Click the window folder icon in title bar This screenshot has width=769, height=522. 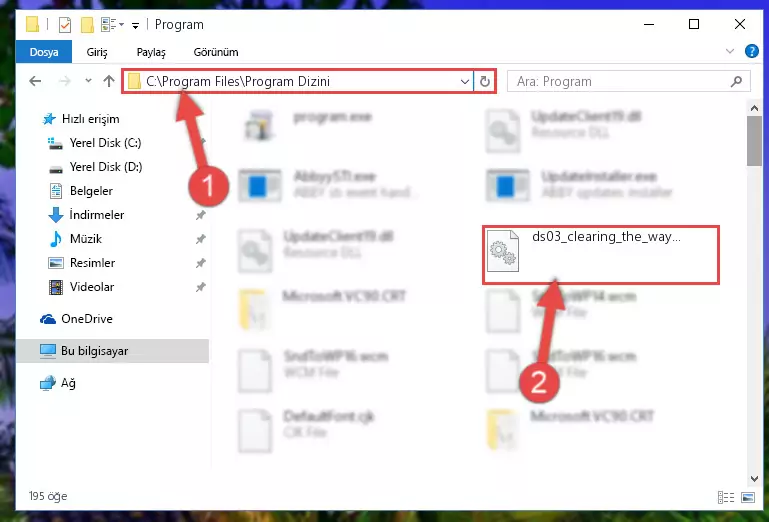click(32, 25)
